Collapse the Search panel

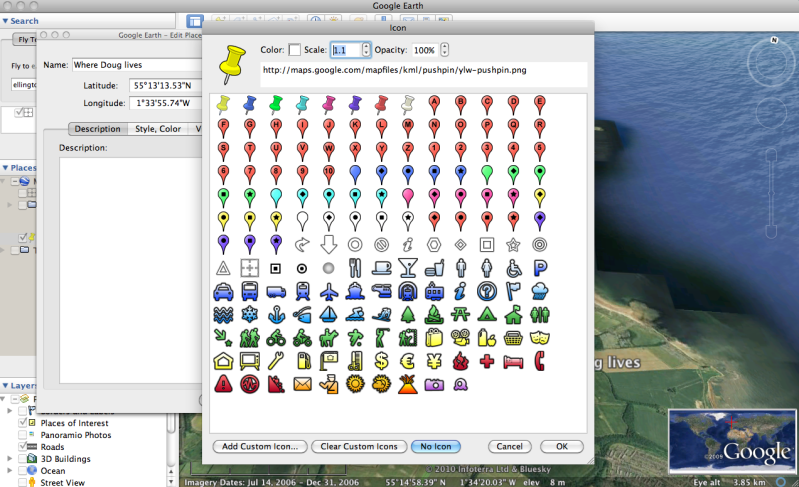5,20
